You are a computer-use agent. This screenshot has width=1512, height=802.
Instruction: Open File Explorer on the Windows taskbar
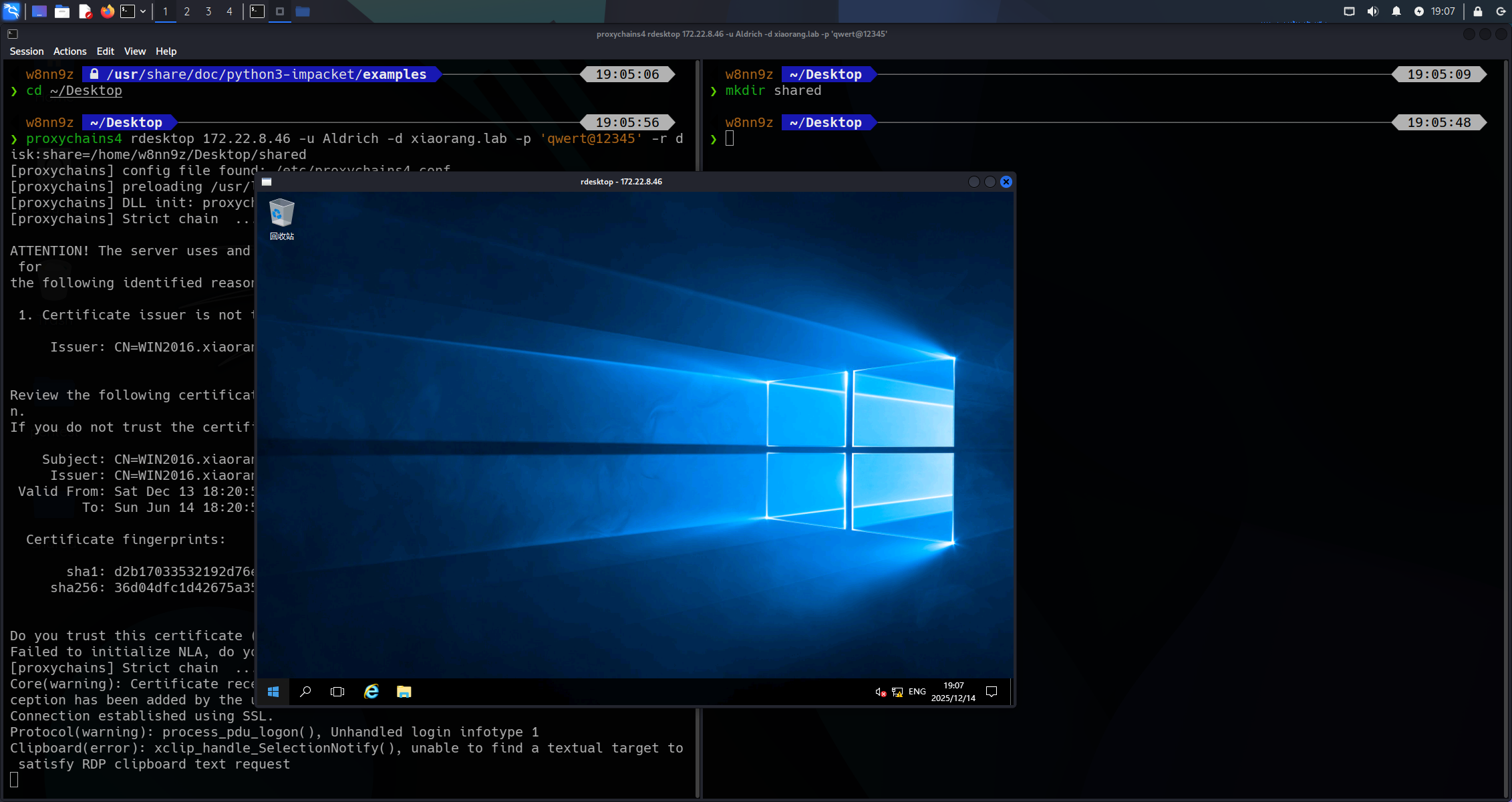pos(404,692)
